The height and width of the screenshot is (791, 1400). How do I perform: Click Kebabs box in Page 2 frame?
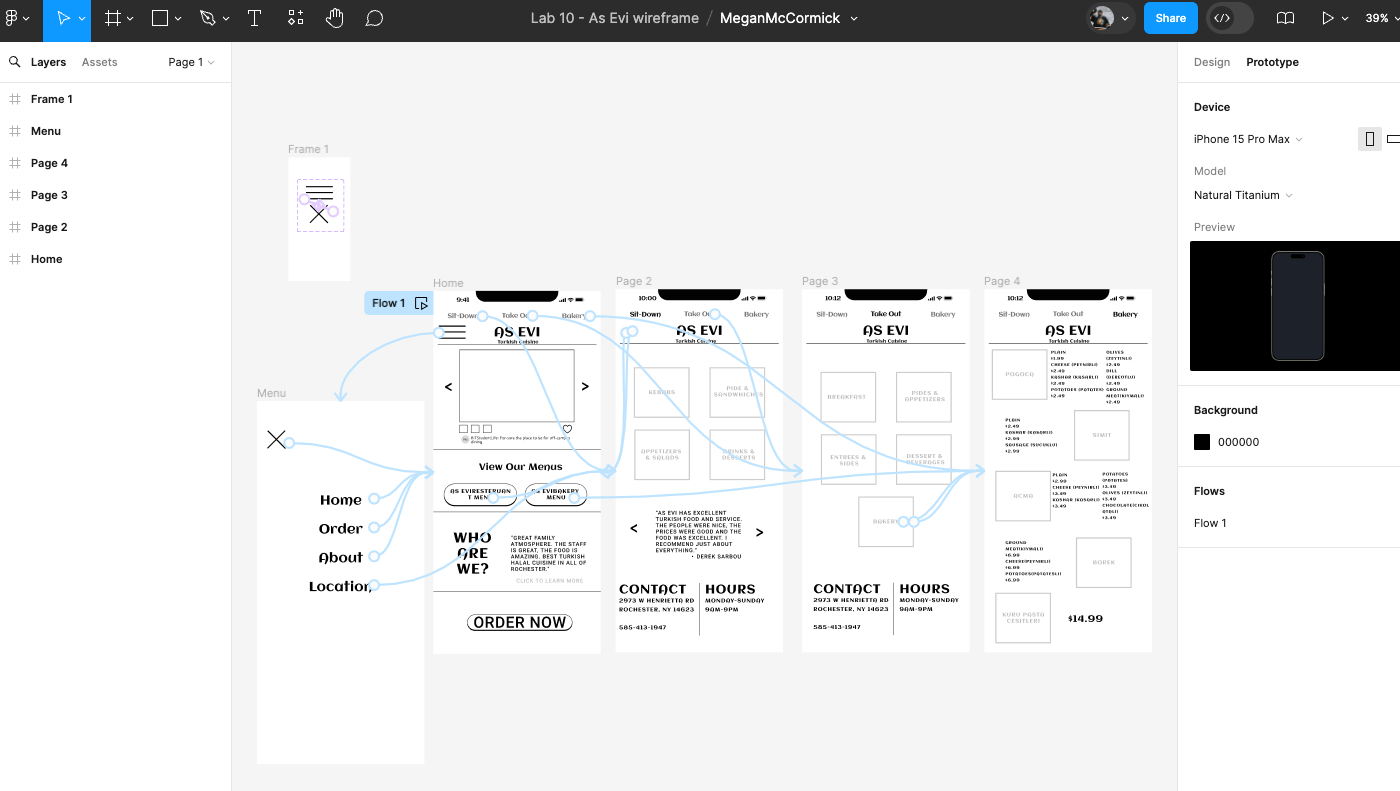tap(661, 393)
